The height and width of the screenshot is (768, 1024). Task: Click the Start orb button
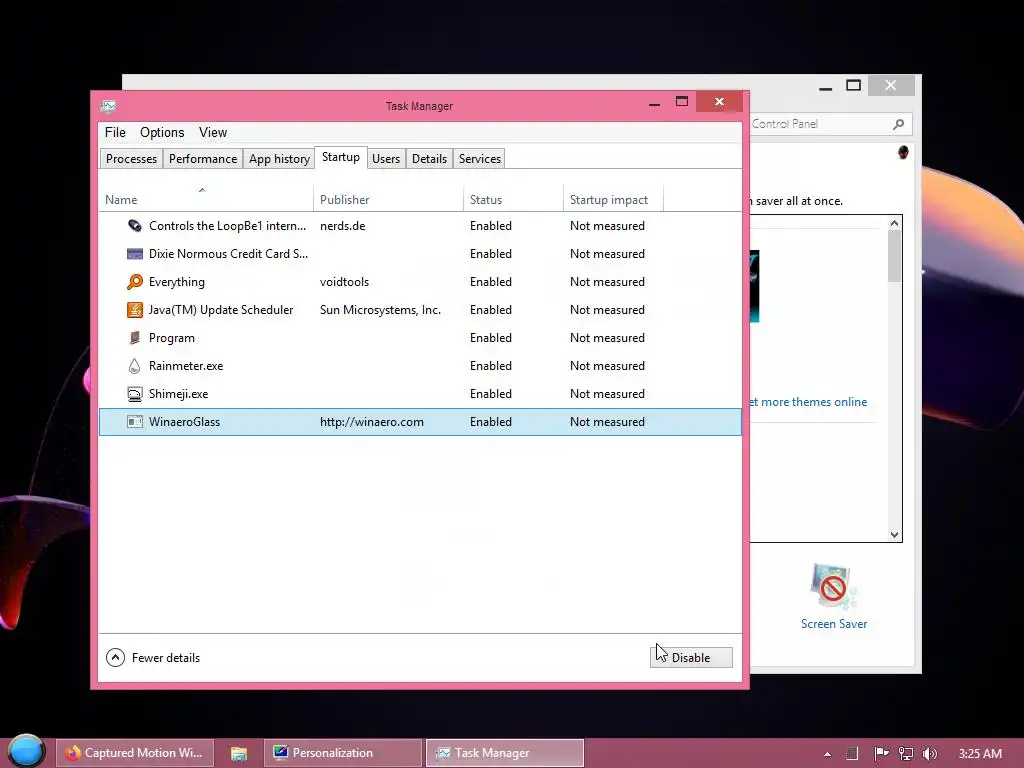[26, 751]
